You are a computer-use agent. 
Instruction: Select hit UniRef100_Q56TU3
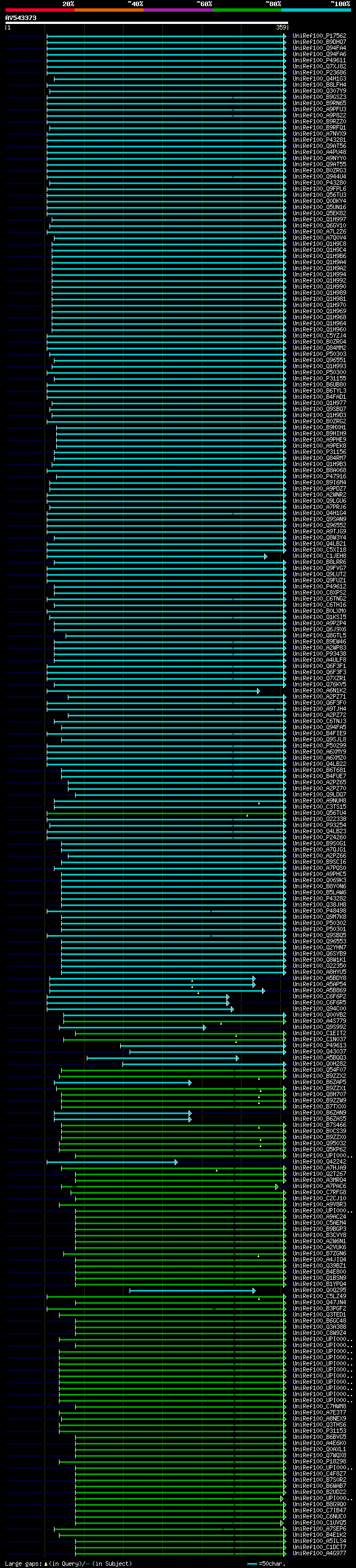pos(319,195)
